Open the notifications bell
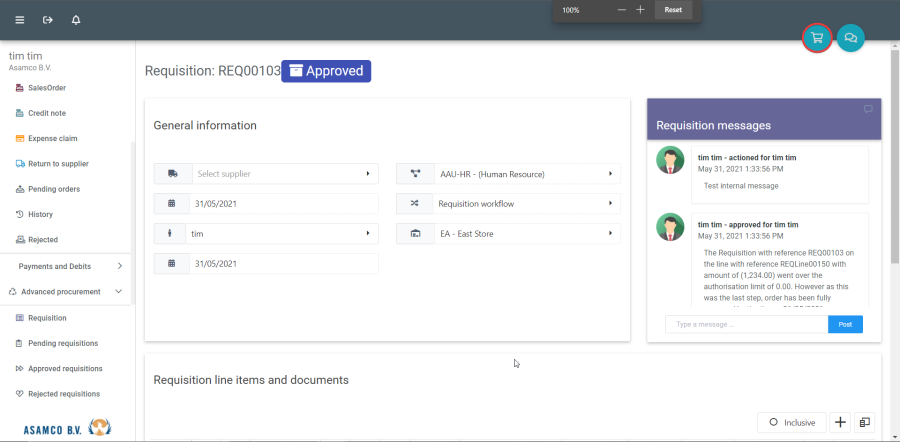The image size is (900, 442). tap(76, 20)
